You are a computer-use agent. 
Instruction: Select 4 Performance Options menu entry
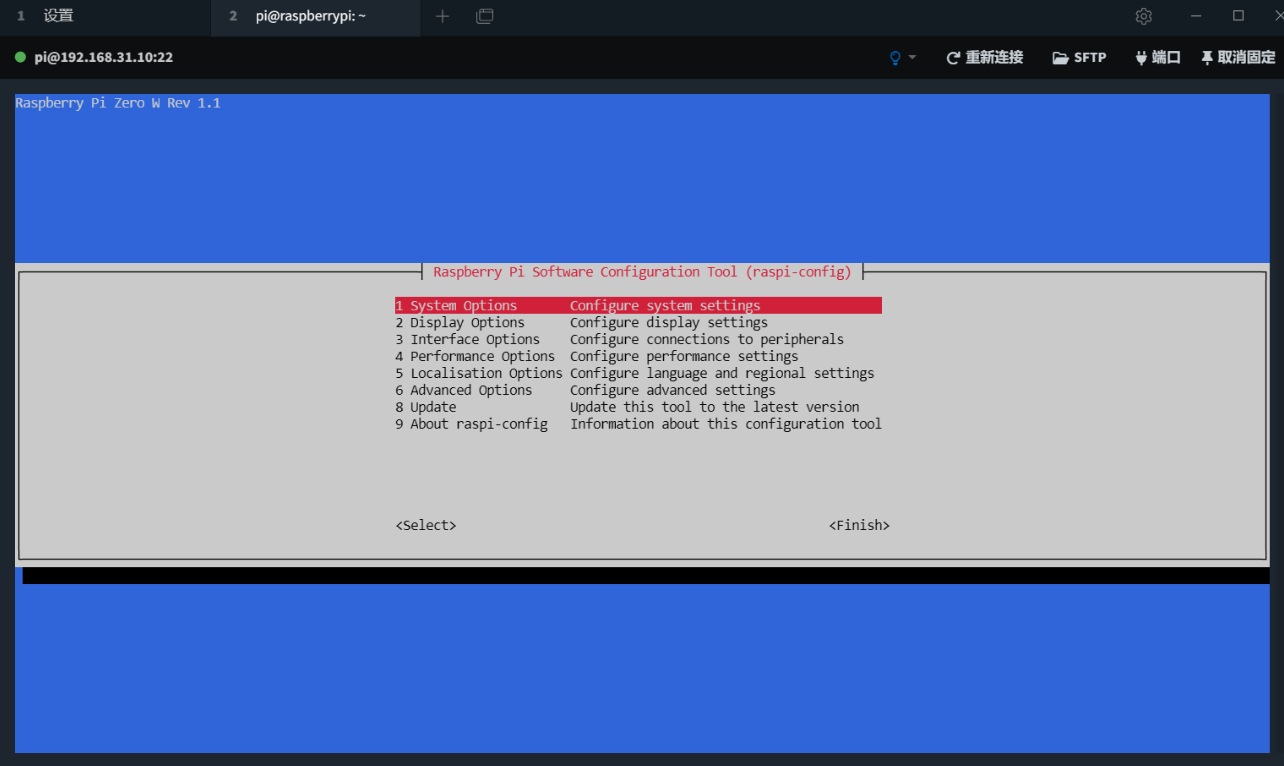tap(596, 357)
